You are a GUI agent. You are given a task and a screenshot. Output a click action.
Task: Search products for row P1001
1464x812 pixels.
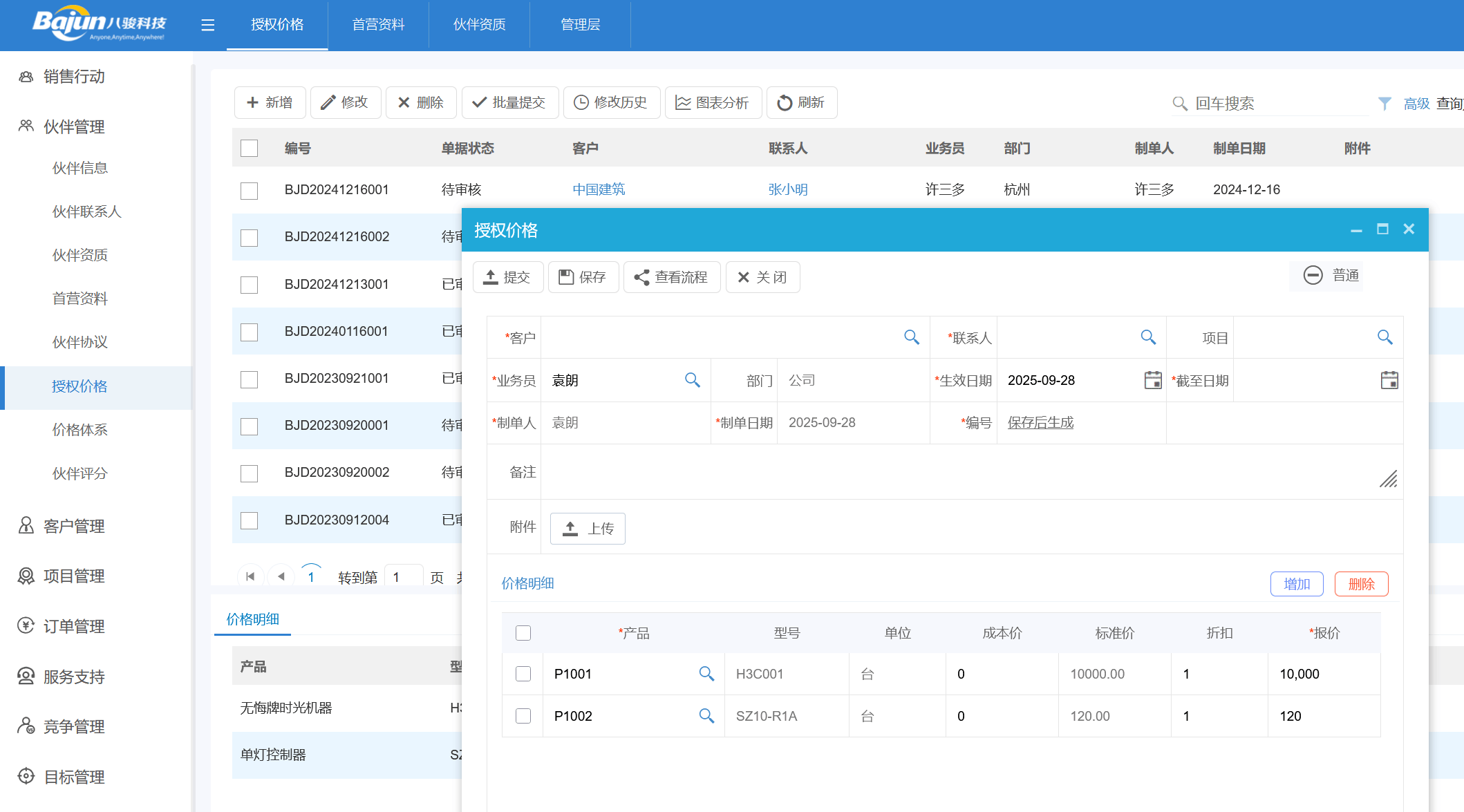click(706, 674)
